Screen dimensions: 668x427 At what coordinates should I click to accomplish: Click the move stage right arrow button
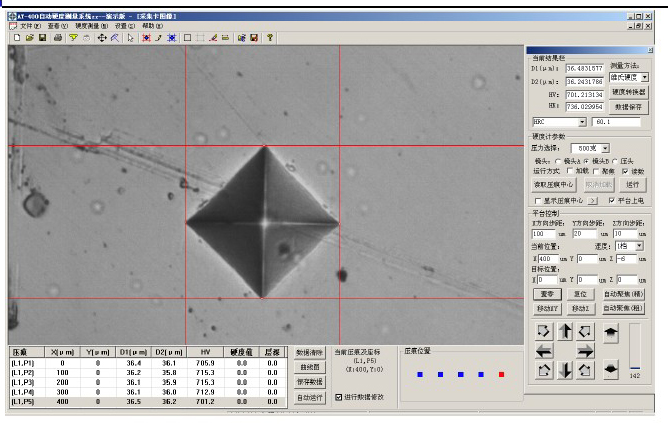click(586, 350)
